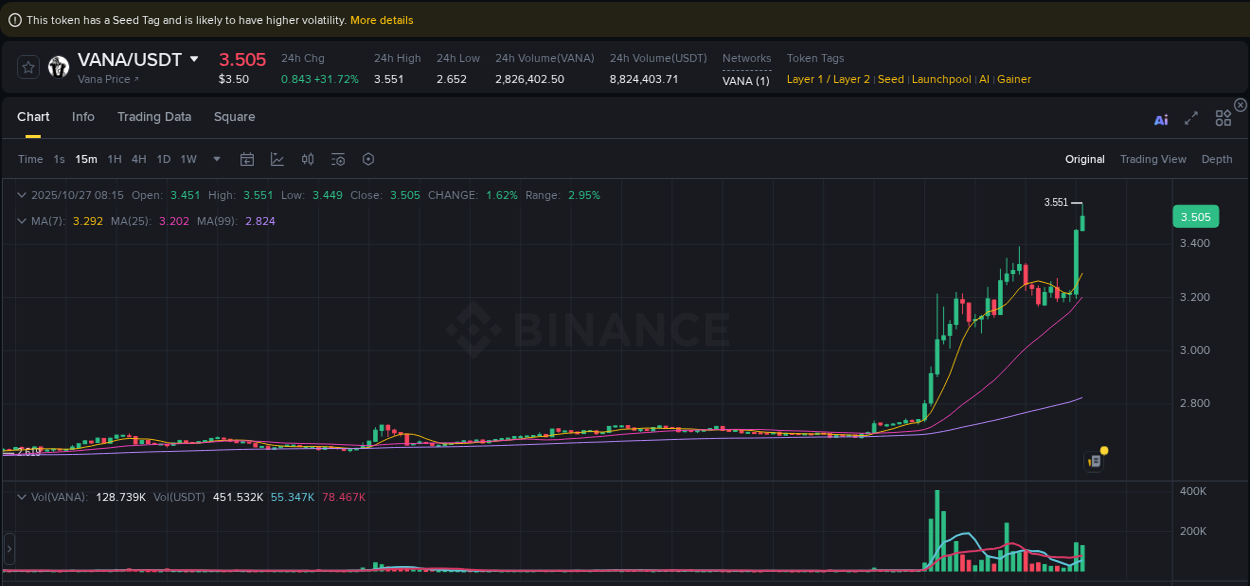
Task: Open the chart style selector icon
Action: point(277,159)
